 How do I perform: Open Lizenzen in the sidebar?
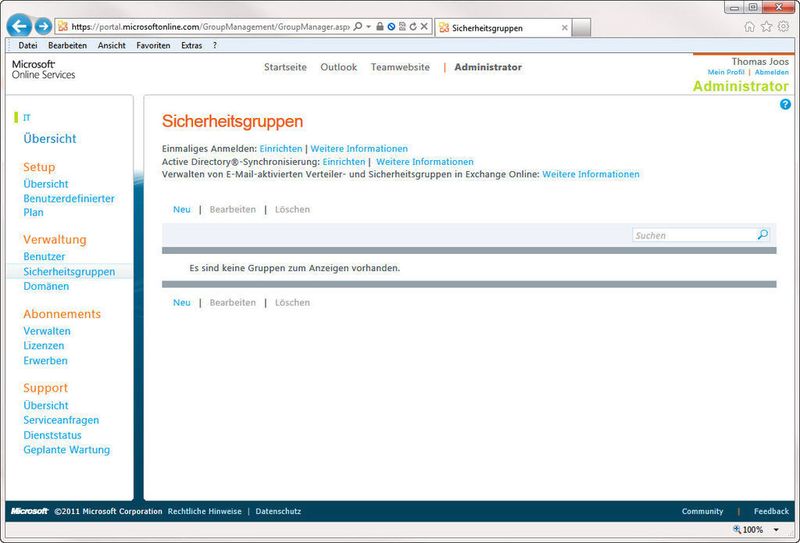point(43,345)
